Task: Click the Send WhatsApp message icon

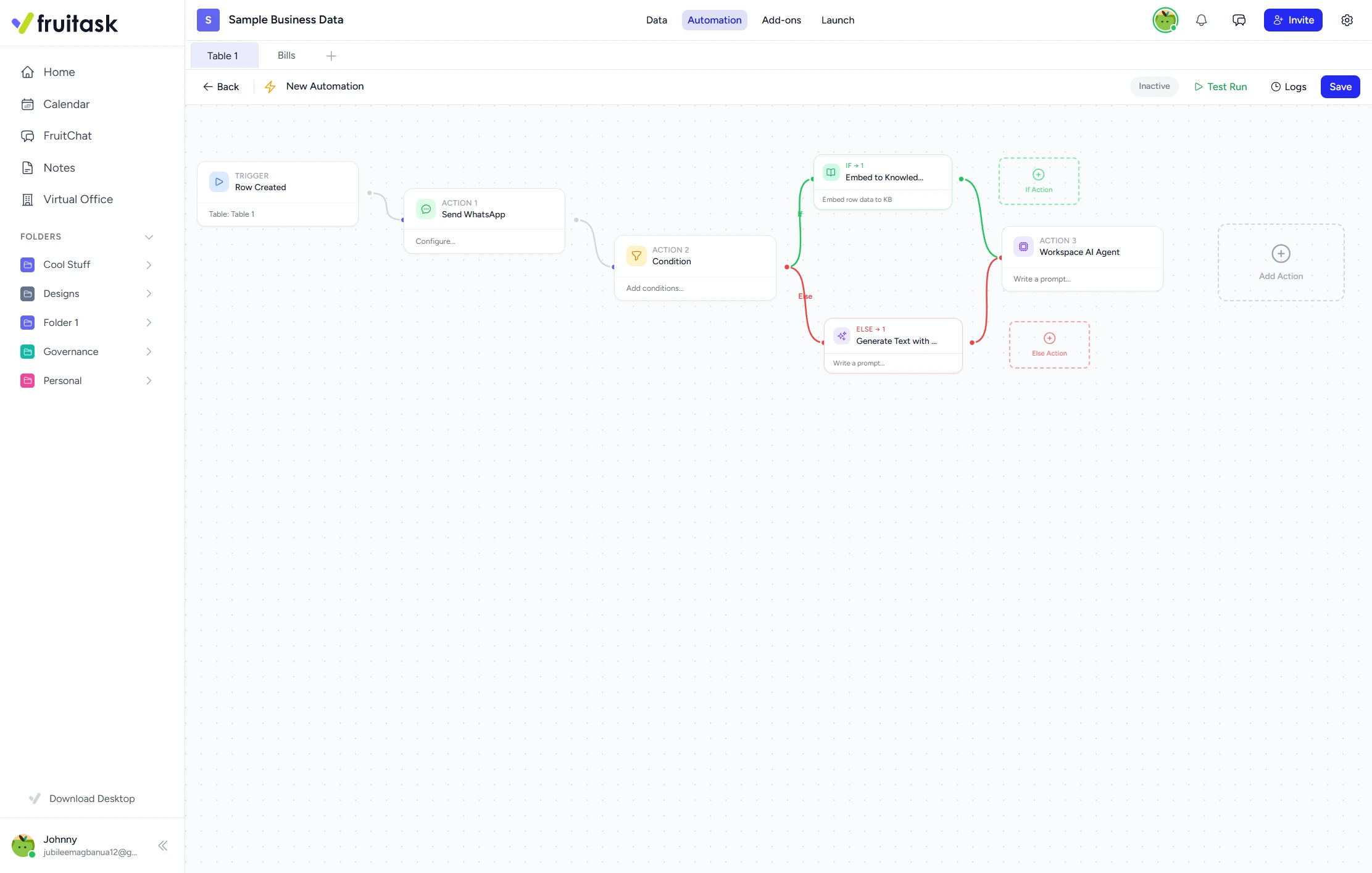Action: click(x=426, y=209)
